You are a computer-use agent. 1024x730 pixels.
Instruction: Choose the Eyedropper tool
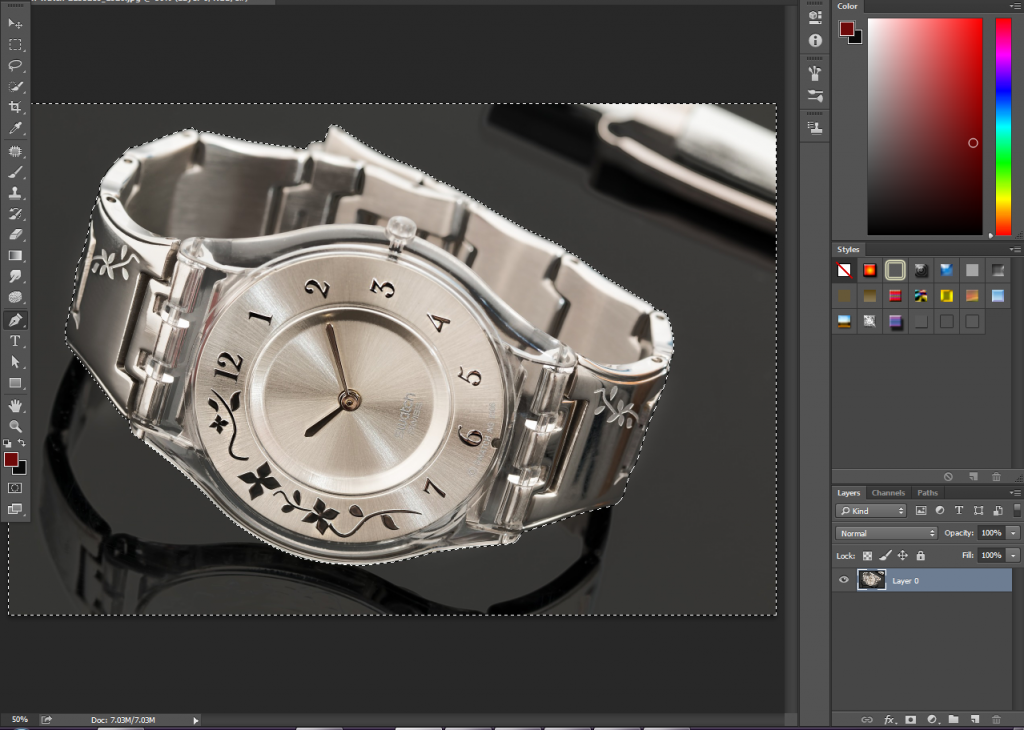[15, 128]
